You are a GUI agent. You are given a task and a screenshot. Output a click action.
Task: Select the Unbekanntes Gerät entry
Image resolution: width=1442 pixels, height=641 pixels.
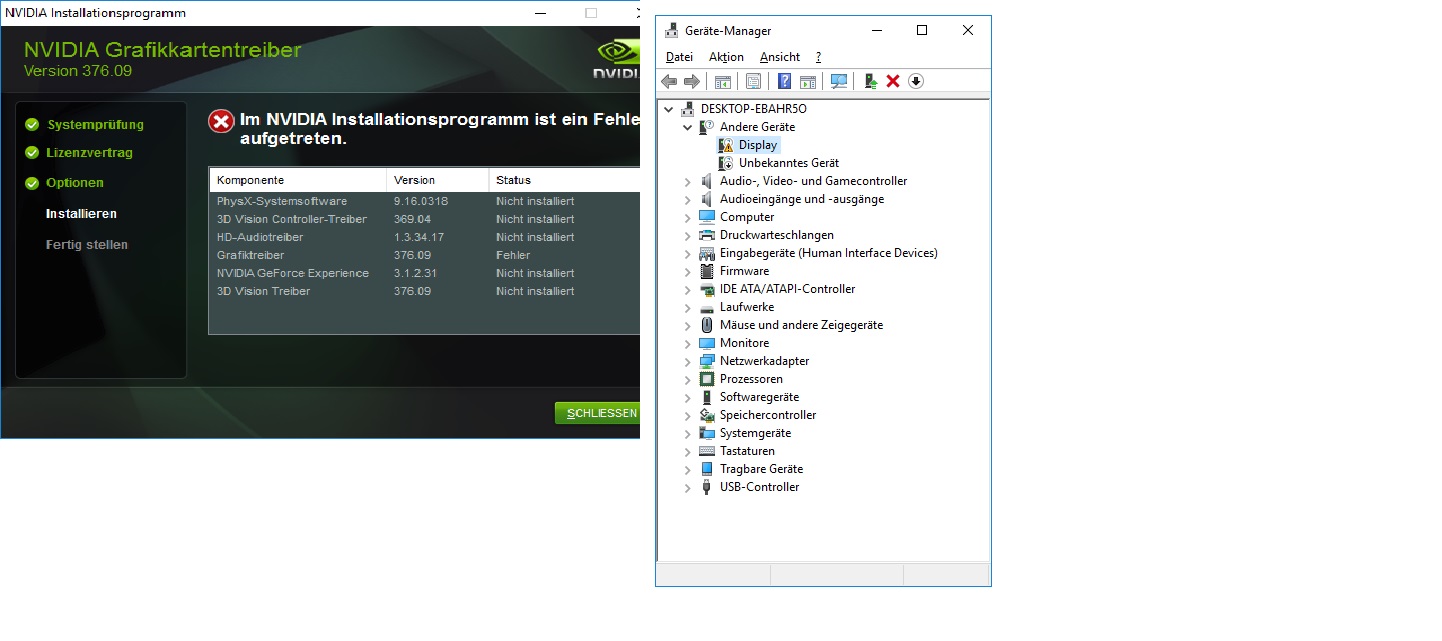coord(789,163)
